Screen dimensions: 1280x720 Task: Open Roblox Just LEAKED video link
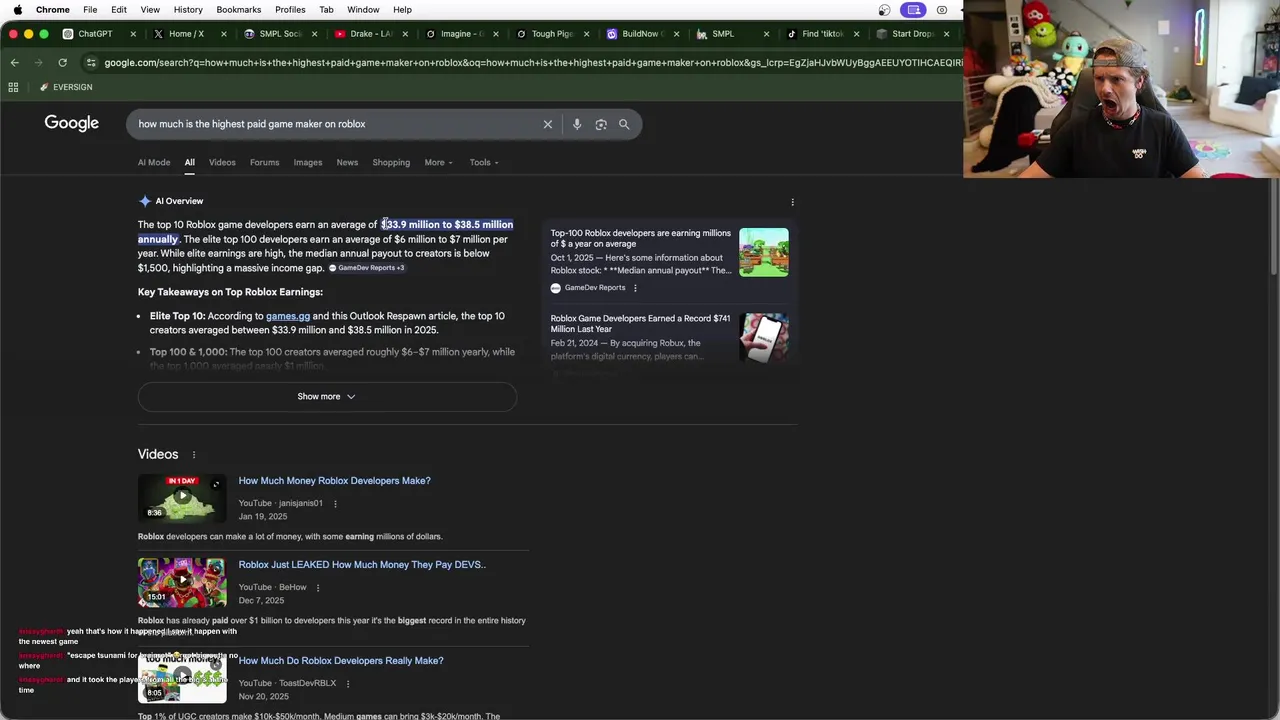click(362, 565)
